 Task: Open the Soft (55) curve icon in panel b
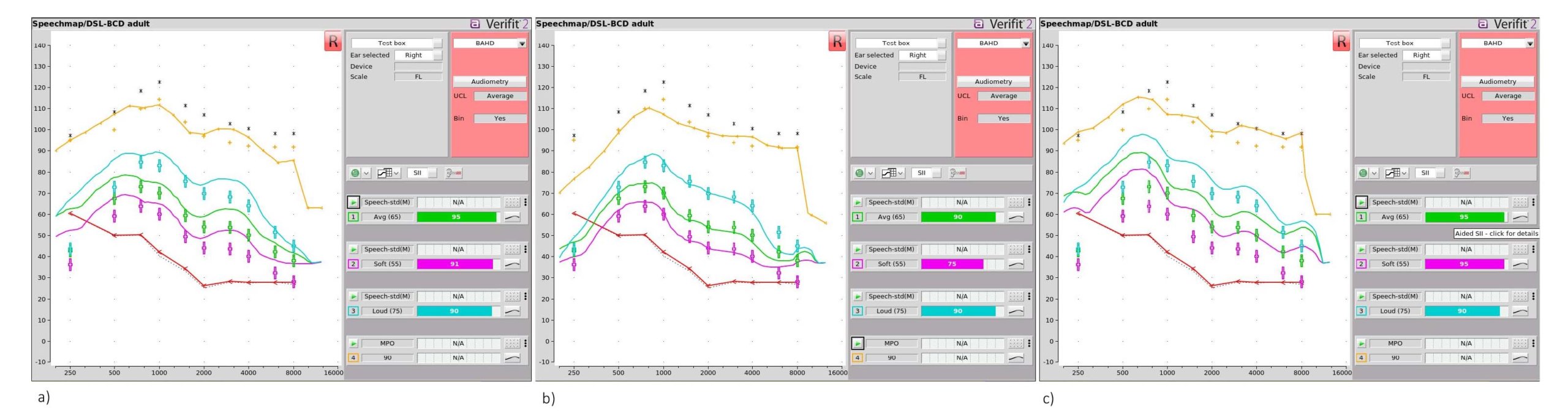(x=1016, y=264)
